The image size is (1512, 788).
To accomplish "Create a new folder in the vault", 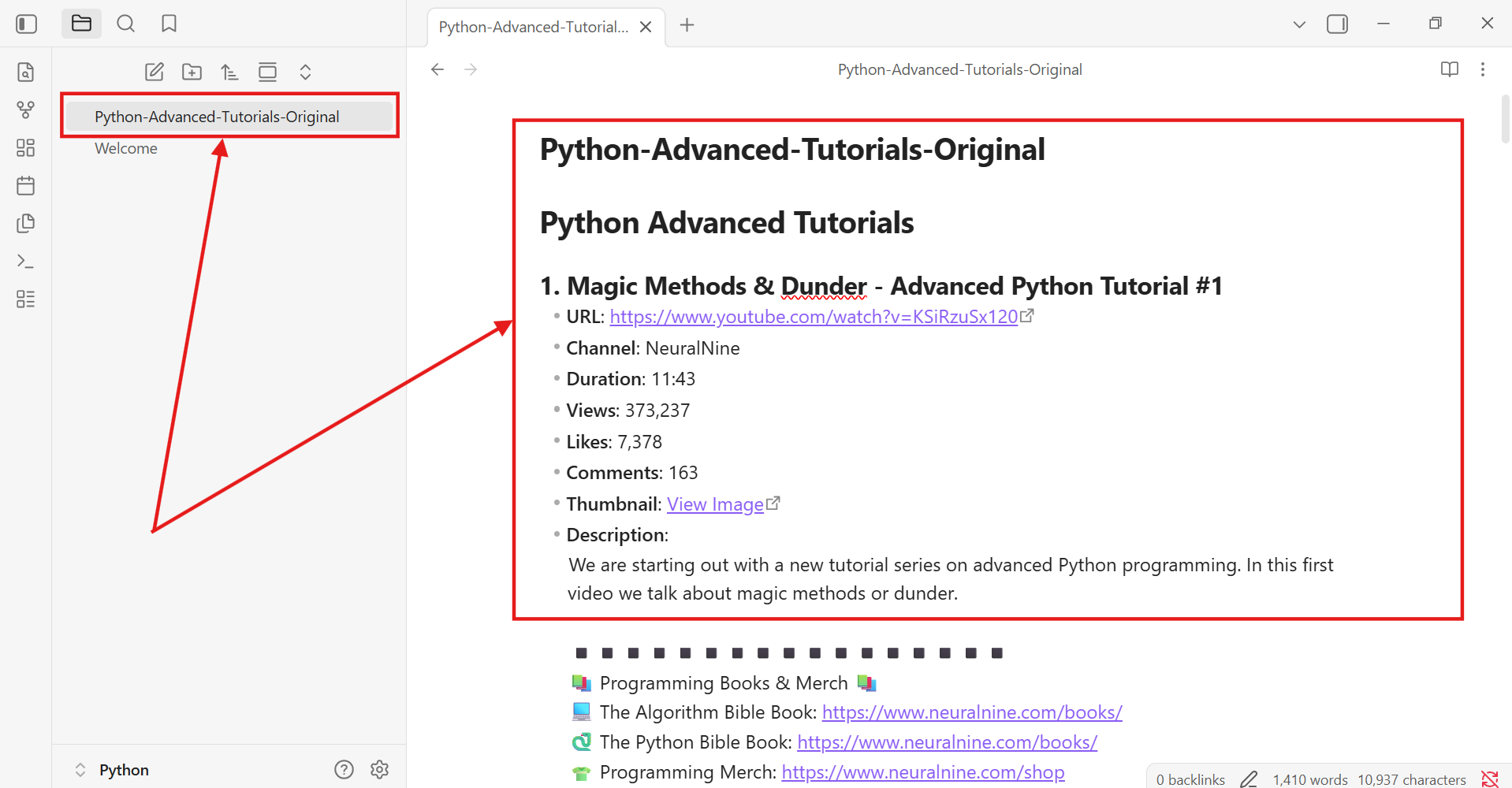I will [192, 71].
